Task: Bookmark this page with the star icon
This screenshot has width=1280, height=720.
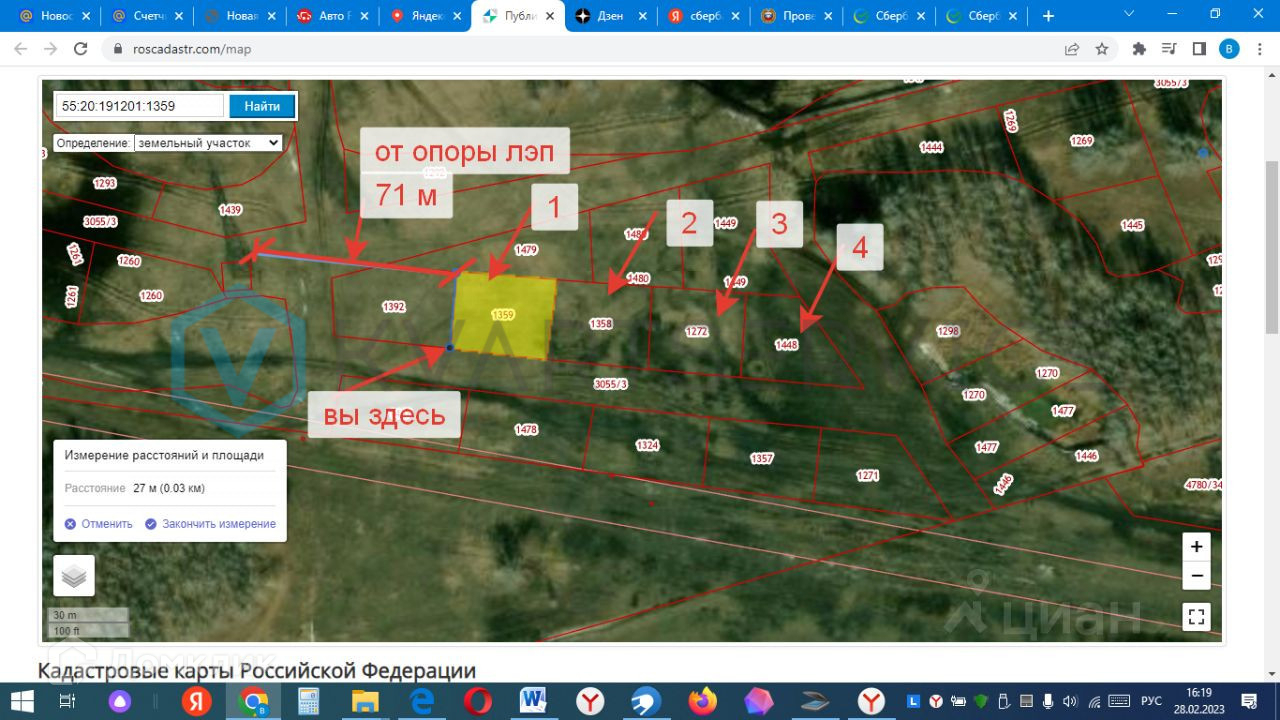Action: 1102,49
